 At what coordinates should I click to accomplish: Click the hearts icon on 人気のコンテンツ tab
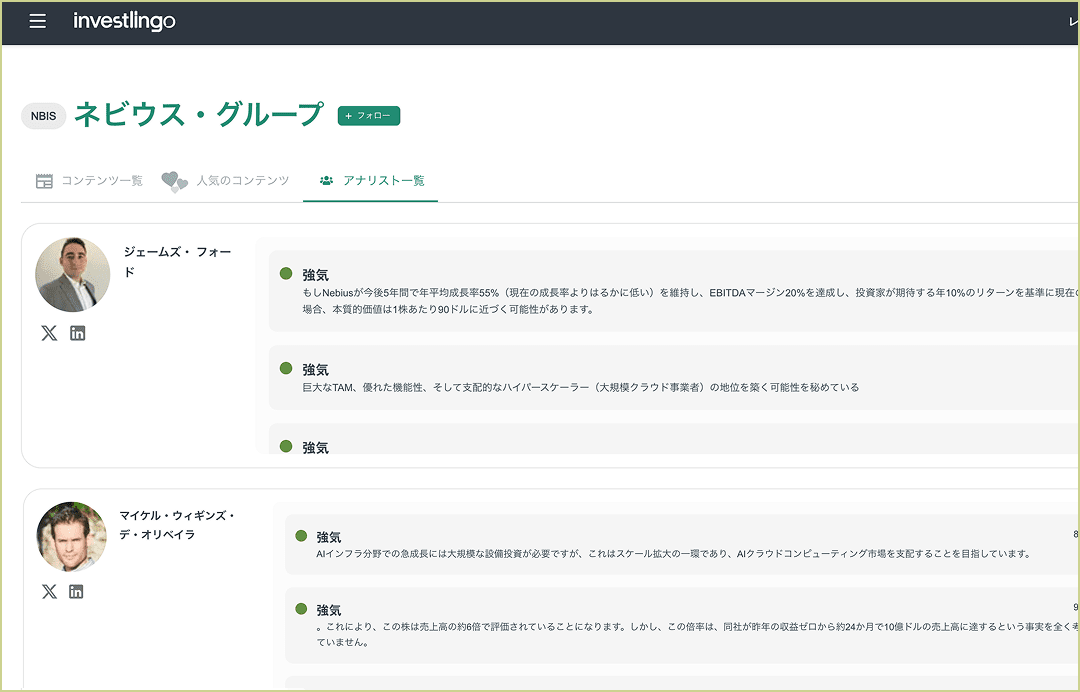tap(176, 180)
